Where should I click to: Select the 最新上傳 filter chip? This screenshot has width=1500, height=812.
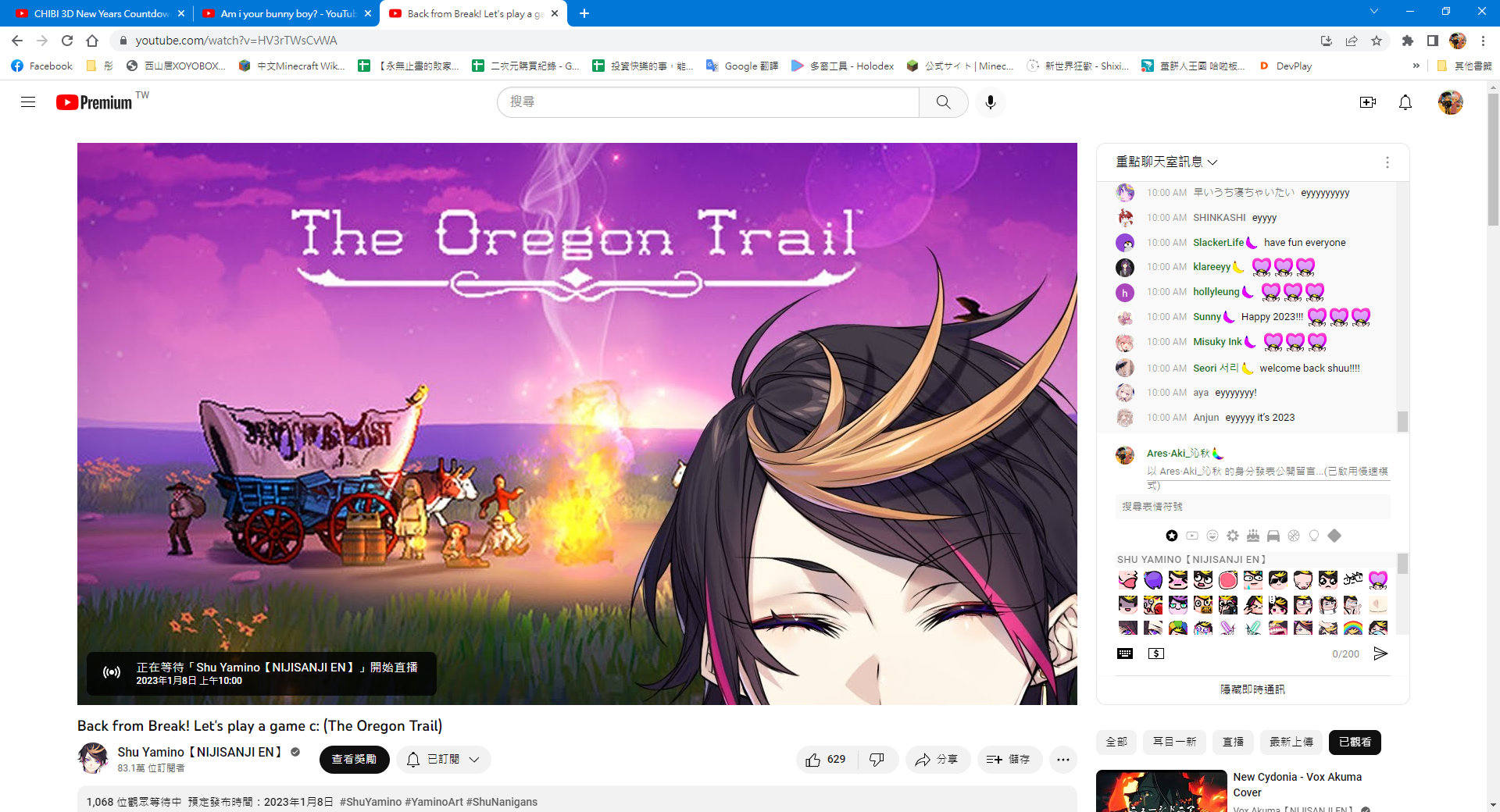click(1291, 743)
